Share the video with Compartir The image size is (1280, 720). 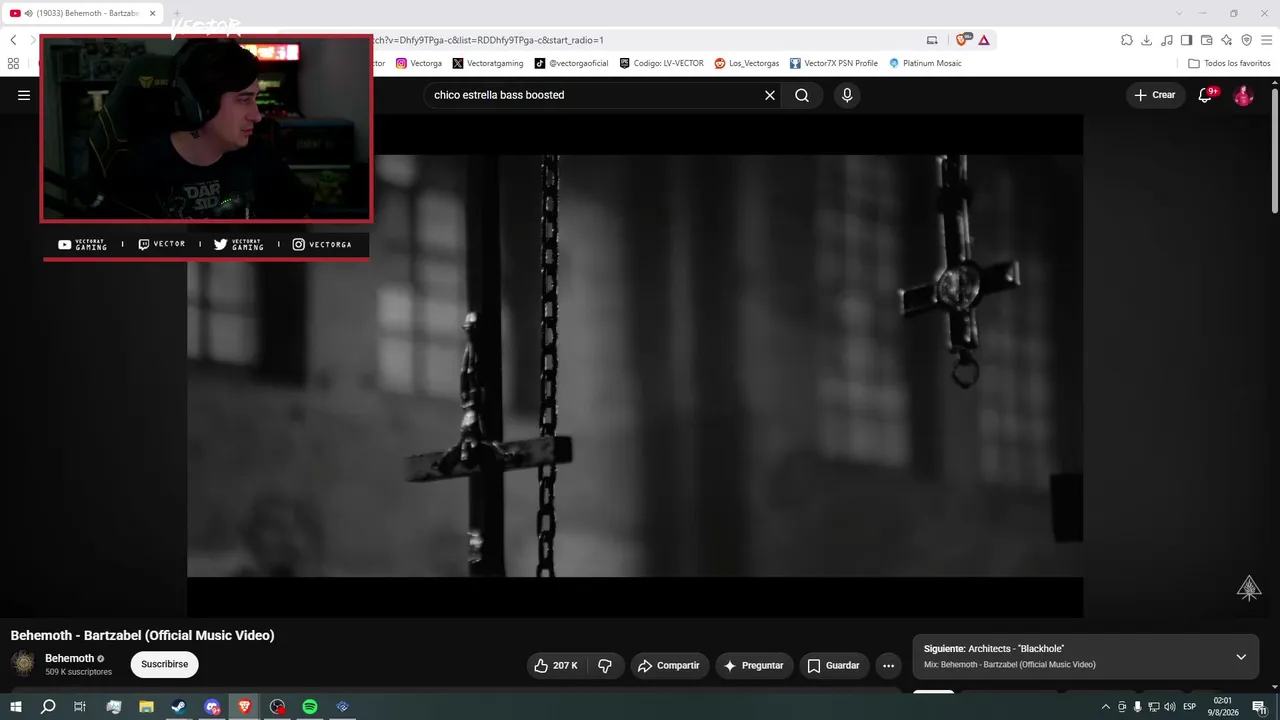click(x=669, y=665)
